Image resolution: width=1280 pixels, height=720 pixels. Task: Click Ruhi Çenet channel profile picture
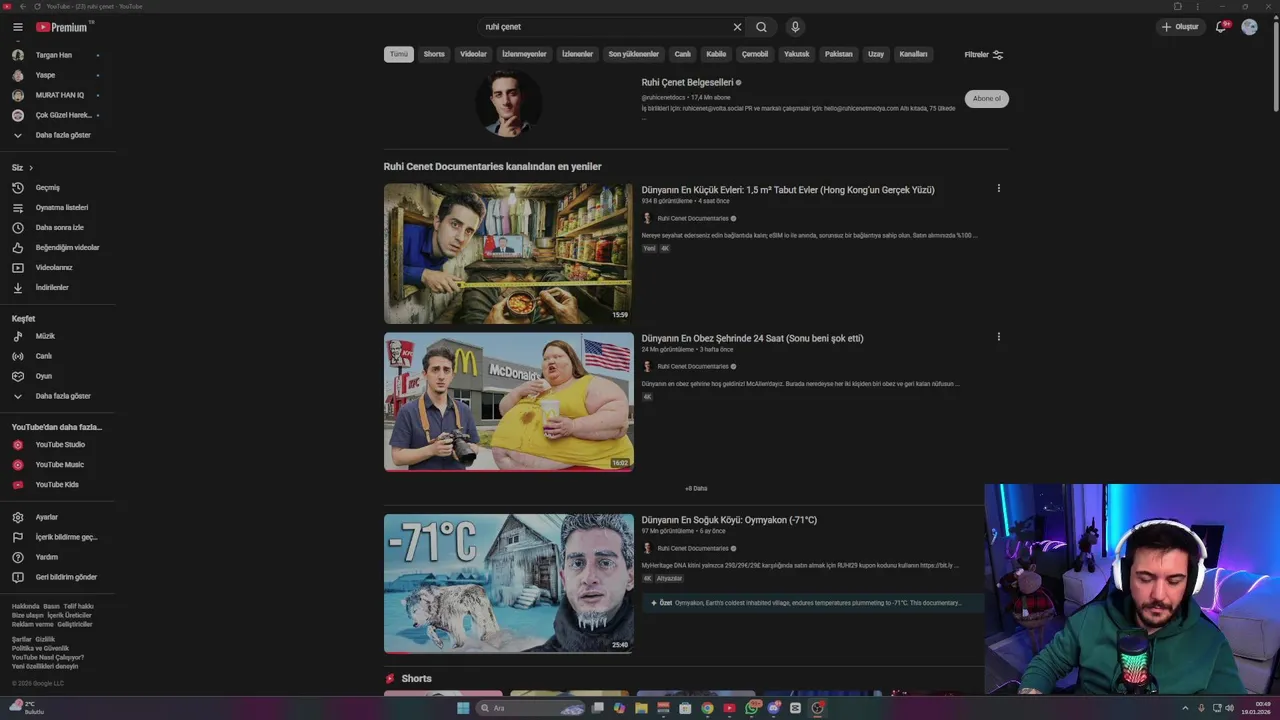[x=508, y=103]
